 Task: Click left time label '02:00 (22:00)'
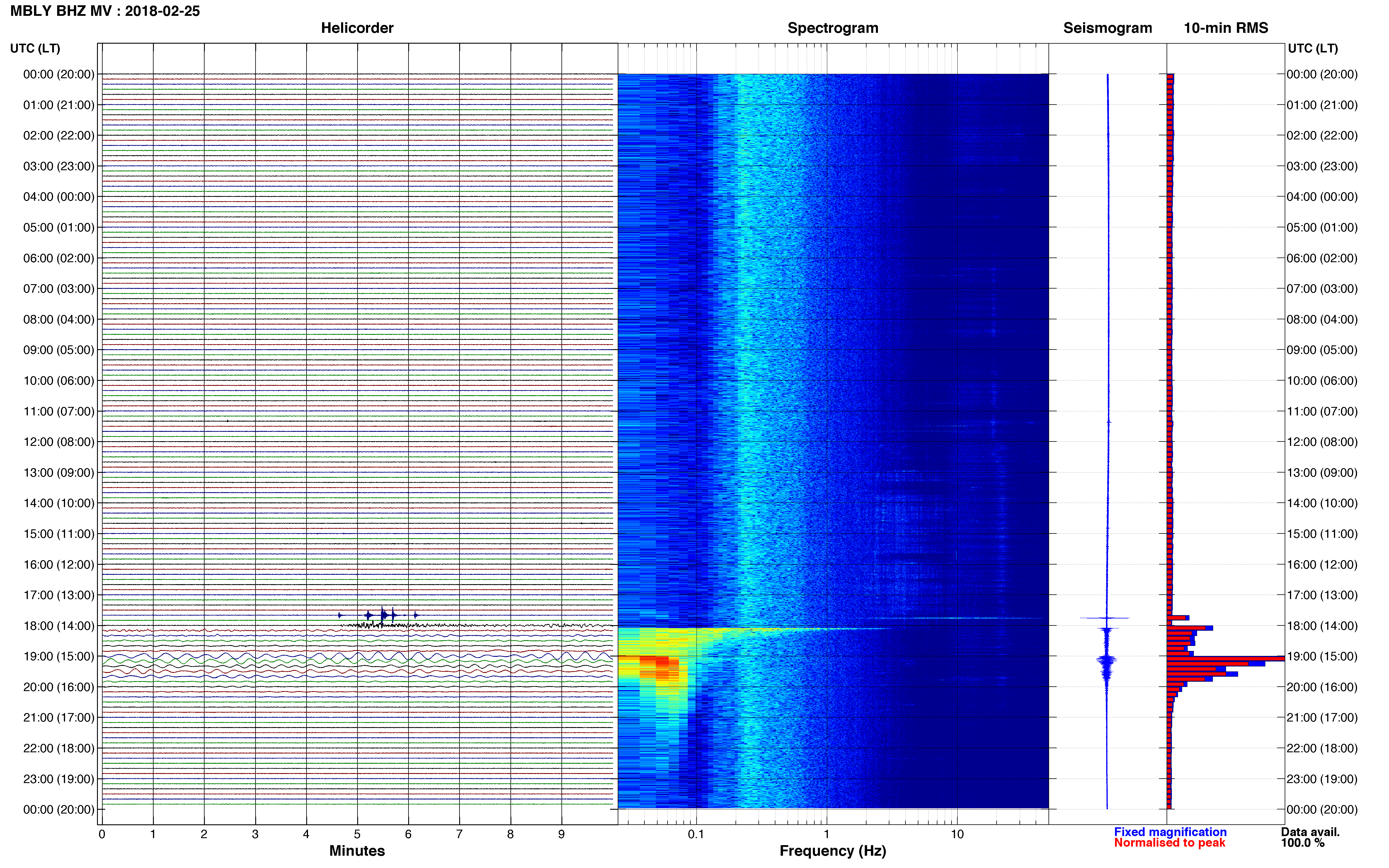[59, 135]
